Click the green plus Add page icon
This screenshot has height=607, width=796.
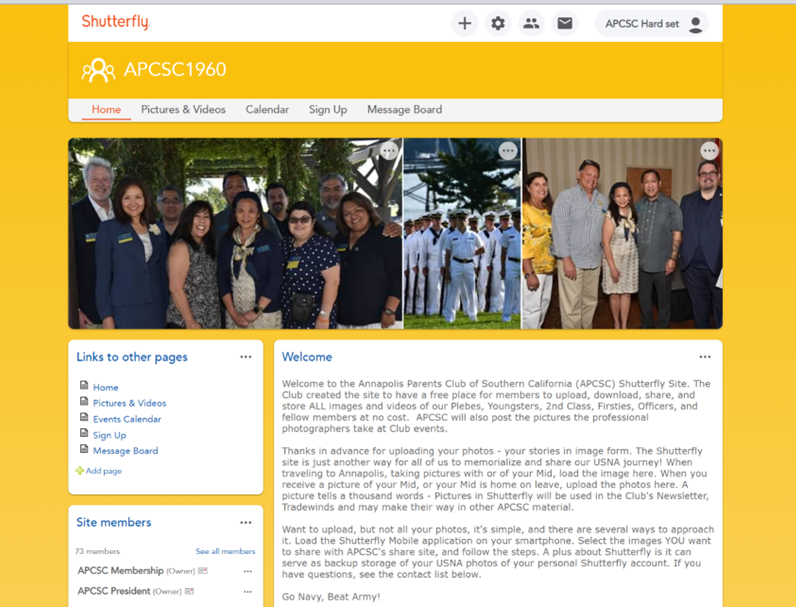click(x=80, y=470)
